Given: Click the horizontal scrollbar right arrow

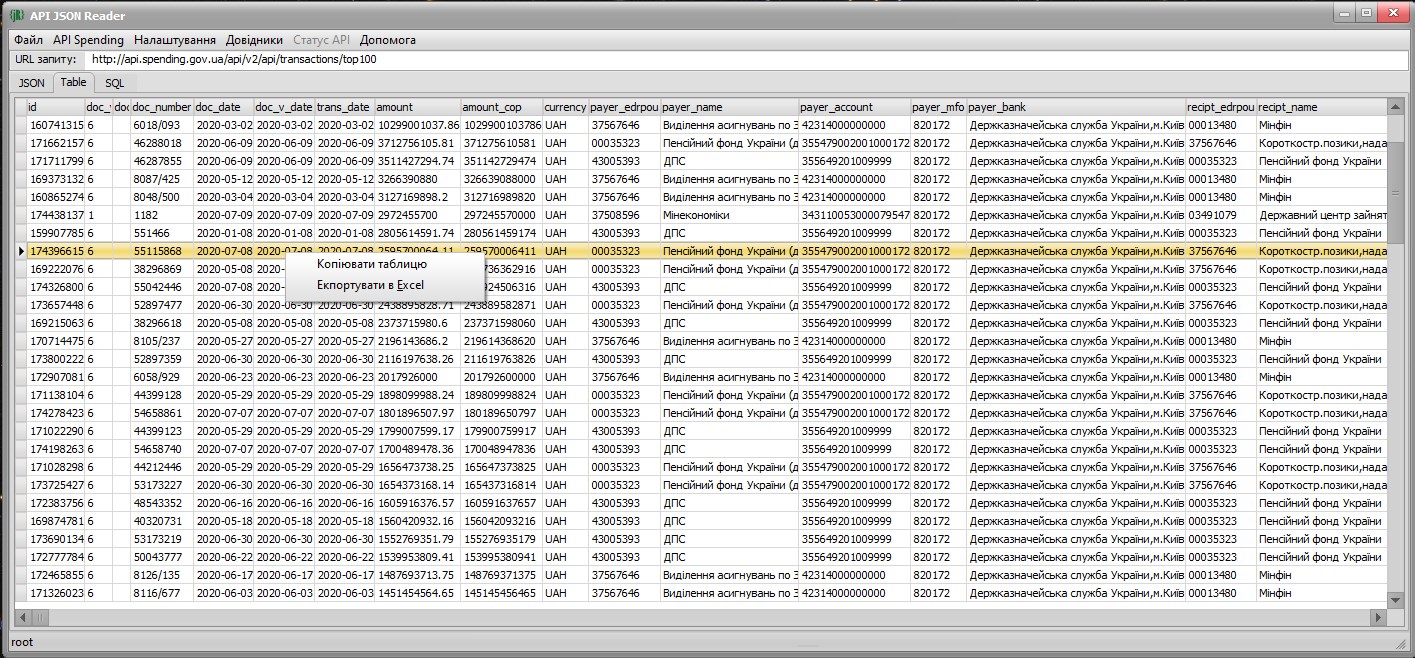Looking at the screenshot, I should point(1380,618).
